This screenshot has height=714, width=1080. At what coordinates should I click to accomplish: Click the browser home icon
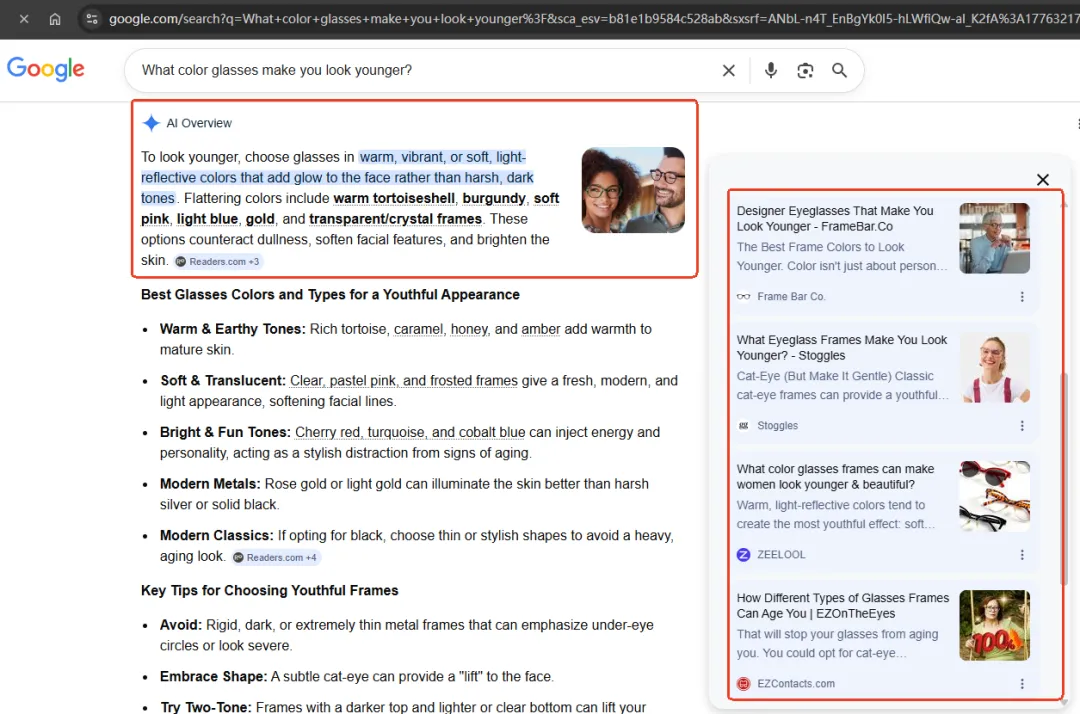pos(55,19)
